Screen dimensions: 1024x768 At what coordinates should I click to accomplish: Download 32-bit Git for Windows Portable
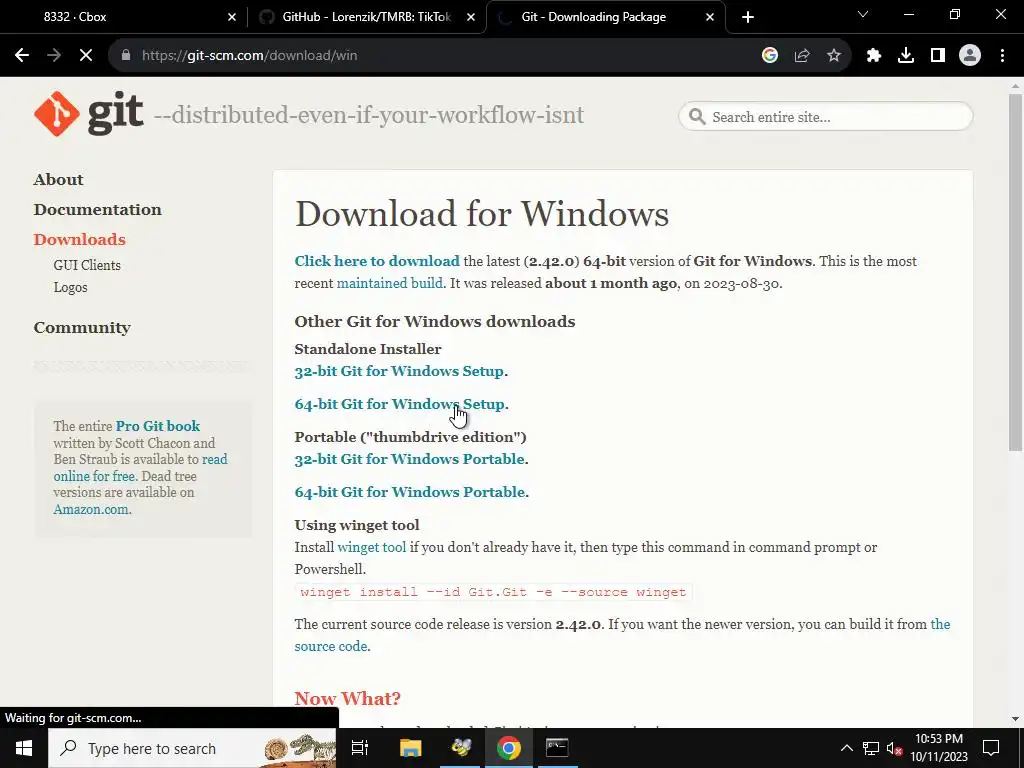tap(409, 459)
